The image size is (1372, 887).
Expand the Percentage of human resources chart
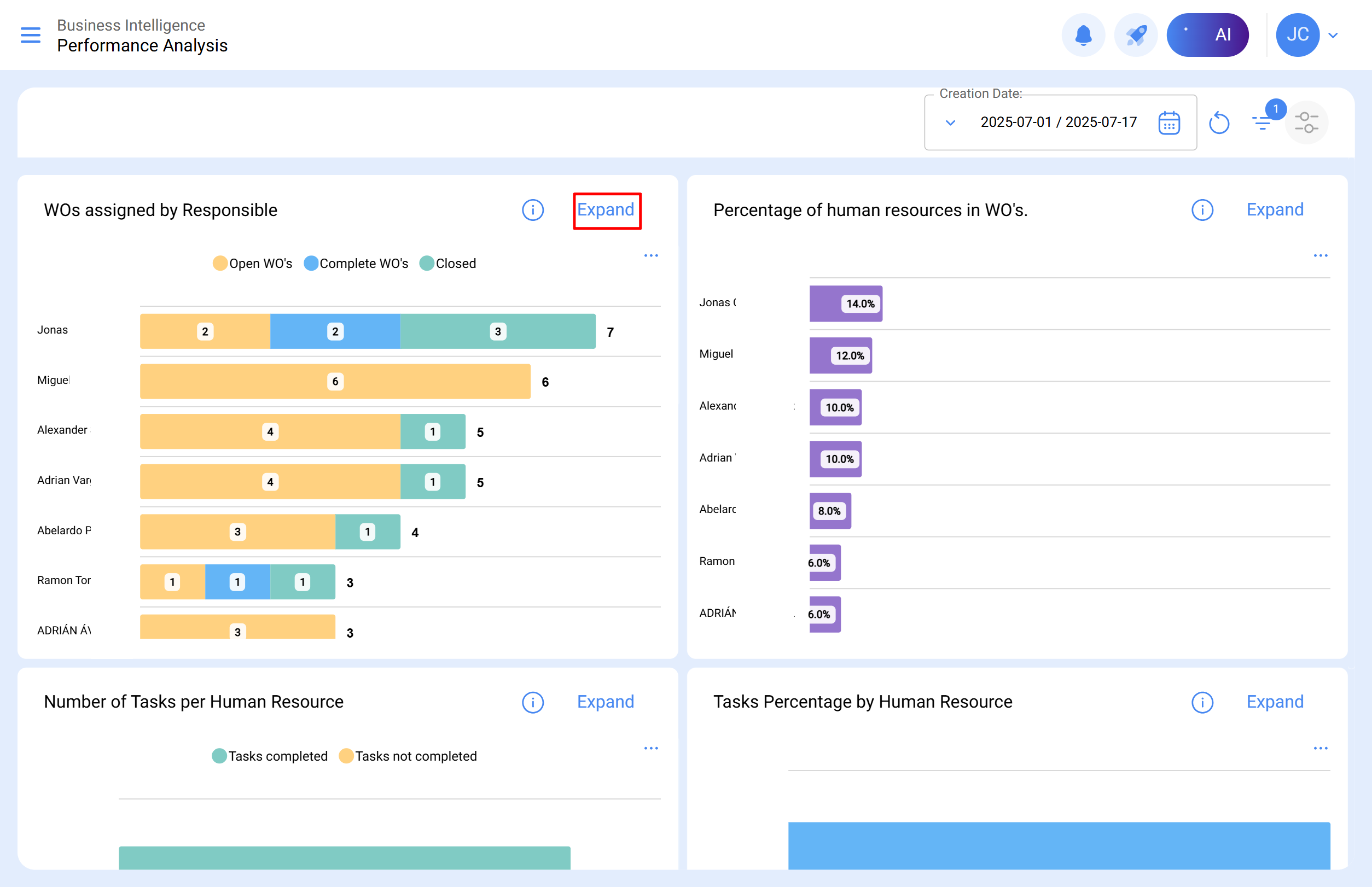pos(1275,209)
